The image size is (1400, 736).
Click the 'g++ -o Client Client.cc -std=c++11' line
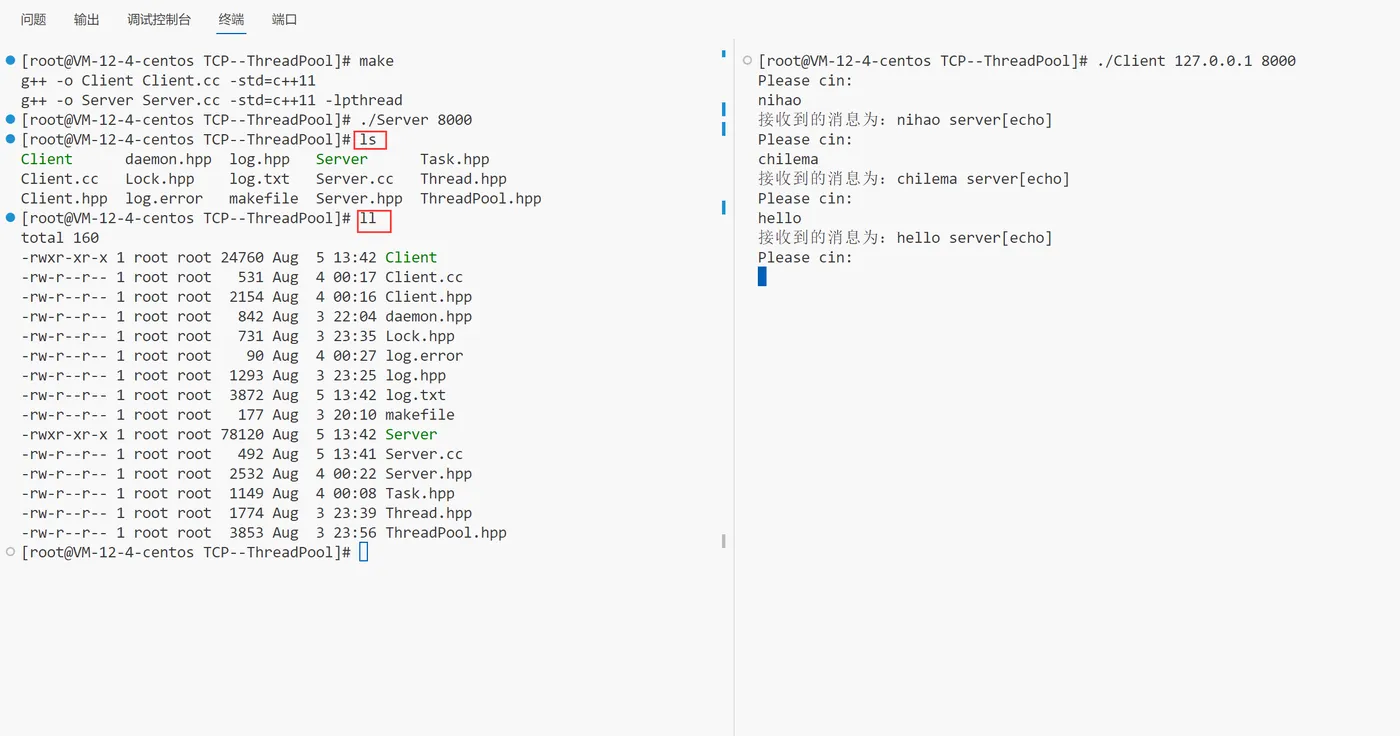click(x=169, y=80)
